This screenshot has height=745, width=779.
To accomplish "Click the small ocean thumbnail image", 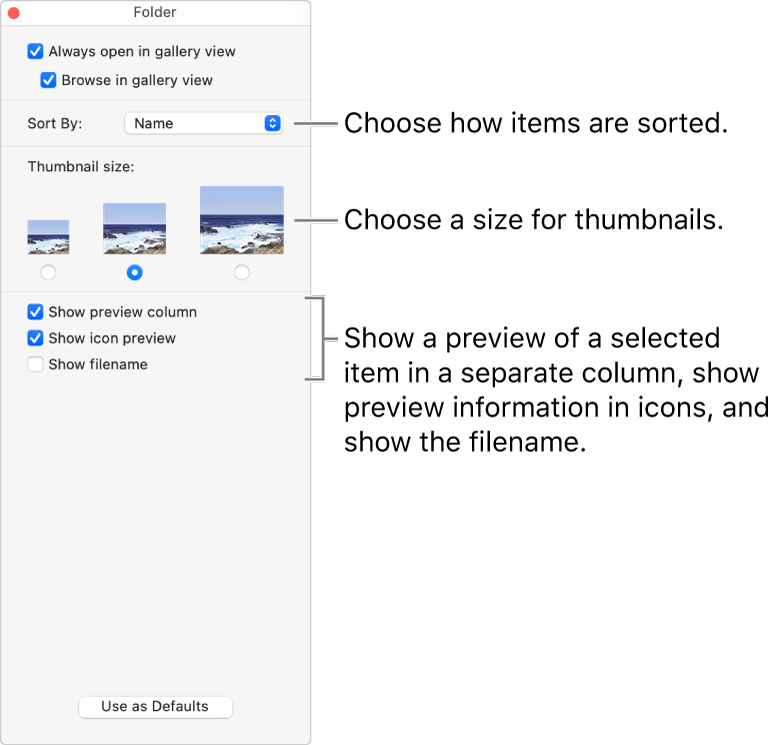I will [48, 237].
